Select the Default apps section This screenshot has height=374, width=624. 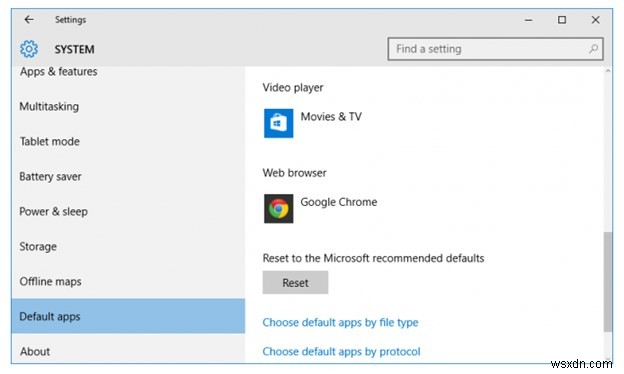[x=128, y=316]
